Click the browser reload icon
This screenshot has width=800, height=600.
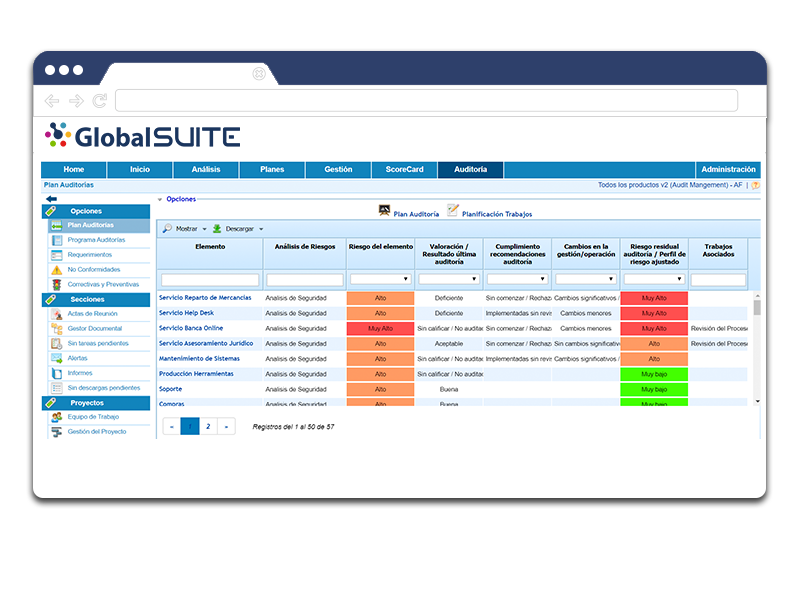click(100, 101)
